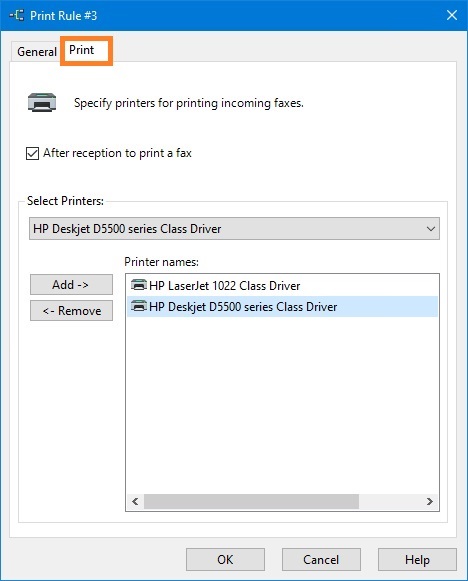This screenshot has height=581, width=468.
Task: Click the scroll left arrow in printer list
Action: pos(135,501)
